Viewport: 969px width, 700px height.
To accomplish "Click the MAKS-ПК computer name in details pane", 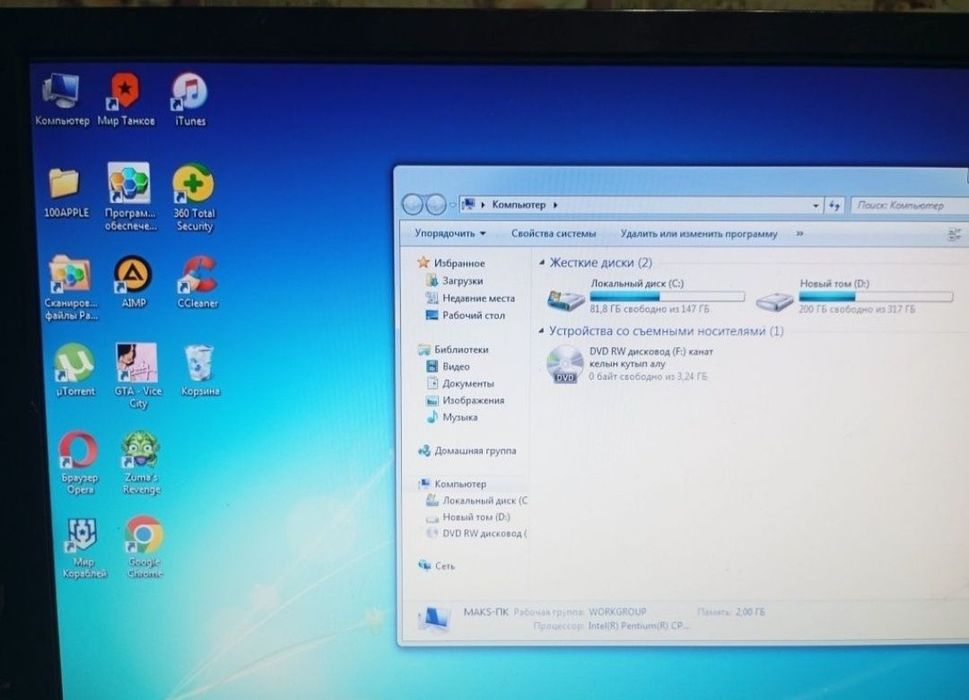I will click(486, 612).
